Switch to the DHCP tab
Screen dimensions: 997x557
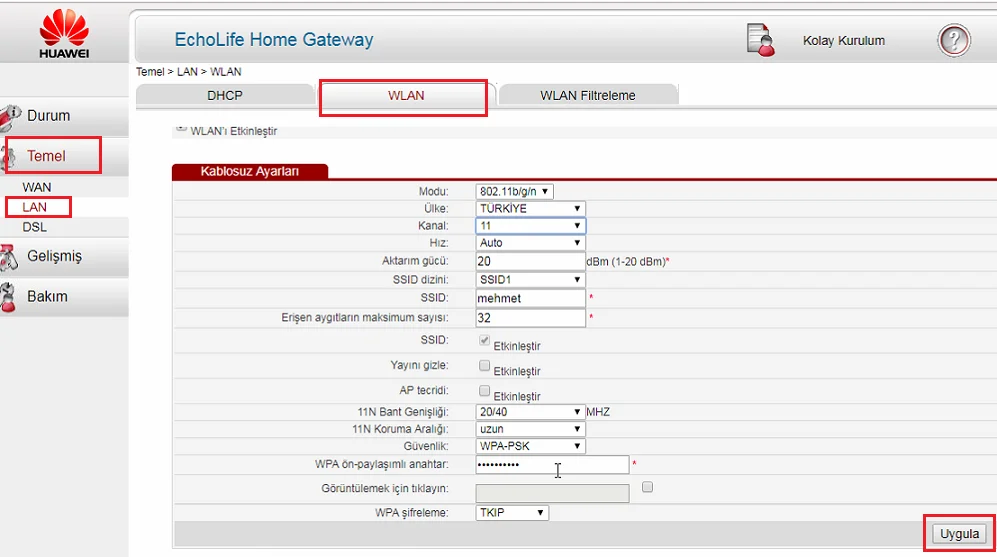pyautogui.click(x=224, y=95)
